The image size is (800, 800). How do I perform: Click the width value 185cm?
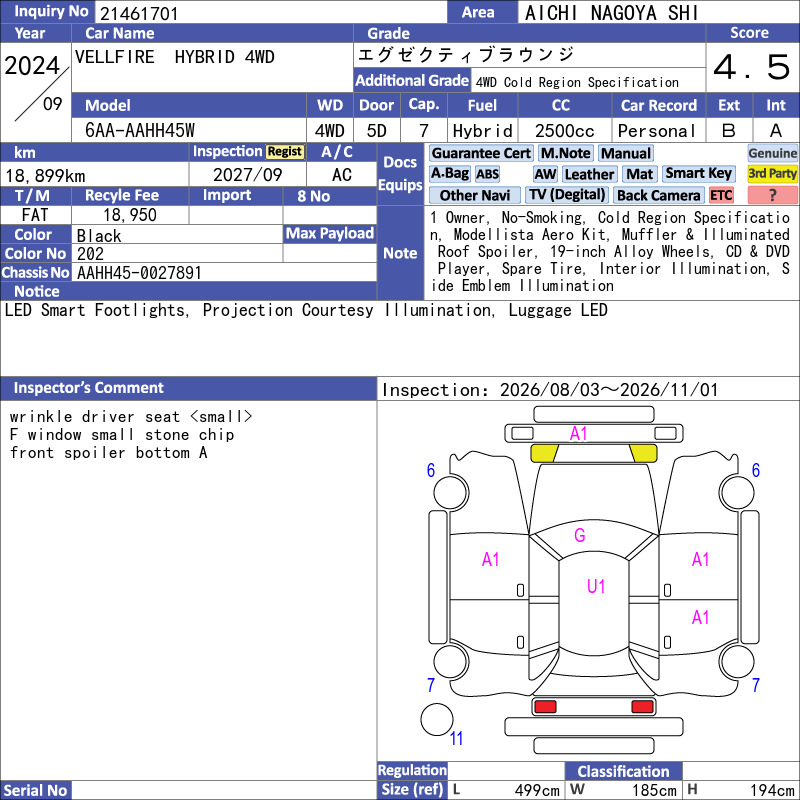point(654,790)
